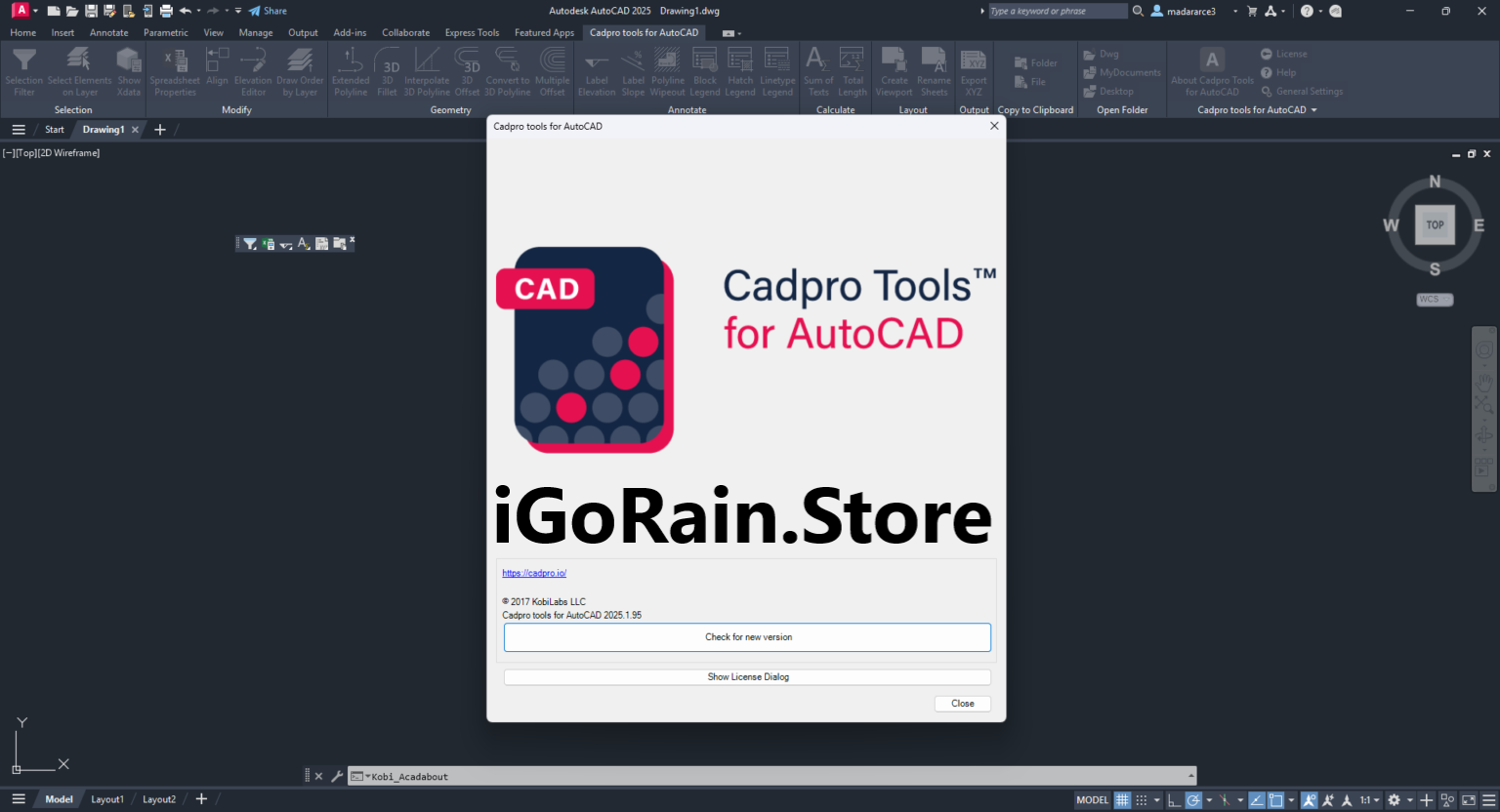Expand the snap settings dropdown arrow
The height and width of the screenshot is (812, 1500).
(x=1156, y=798)
